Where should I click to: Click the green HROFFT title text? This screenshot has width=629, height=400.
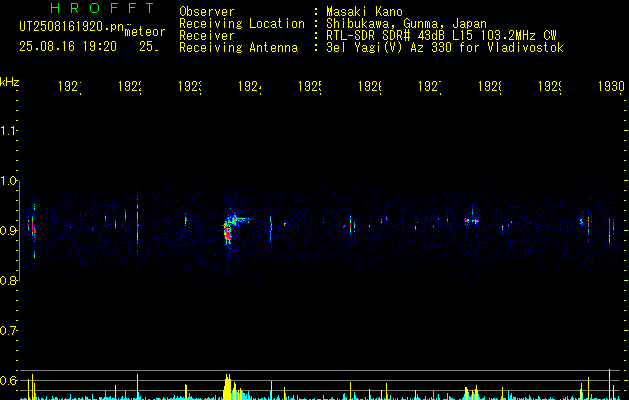click(103, 8)
